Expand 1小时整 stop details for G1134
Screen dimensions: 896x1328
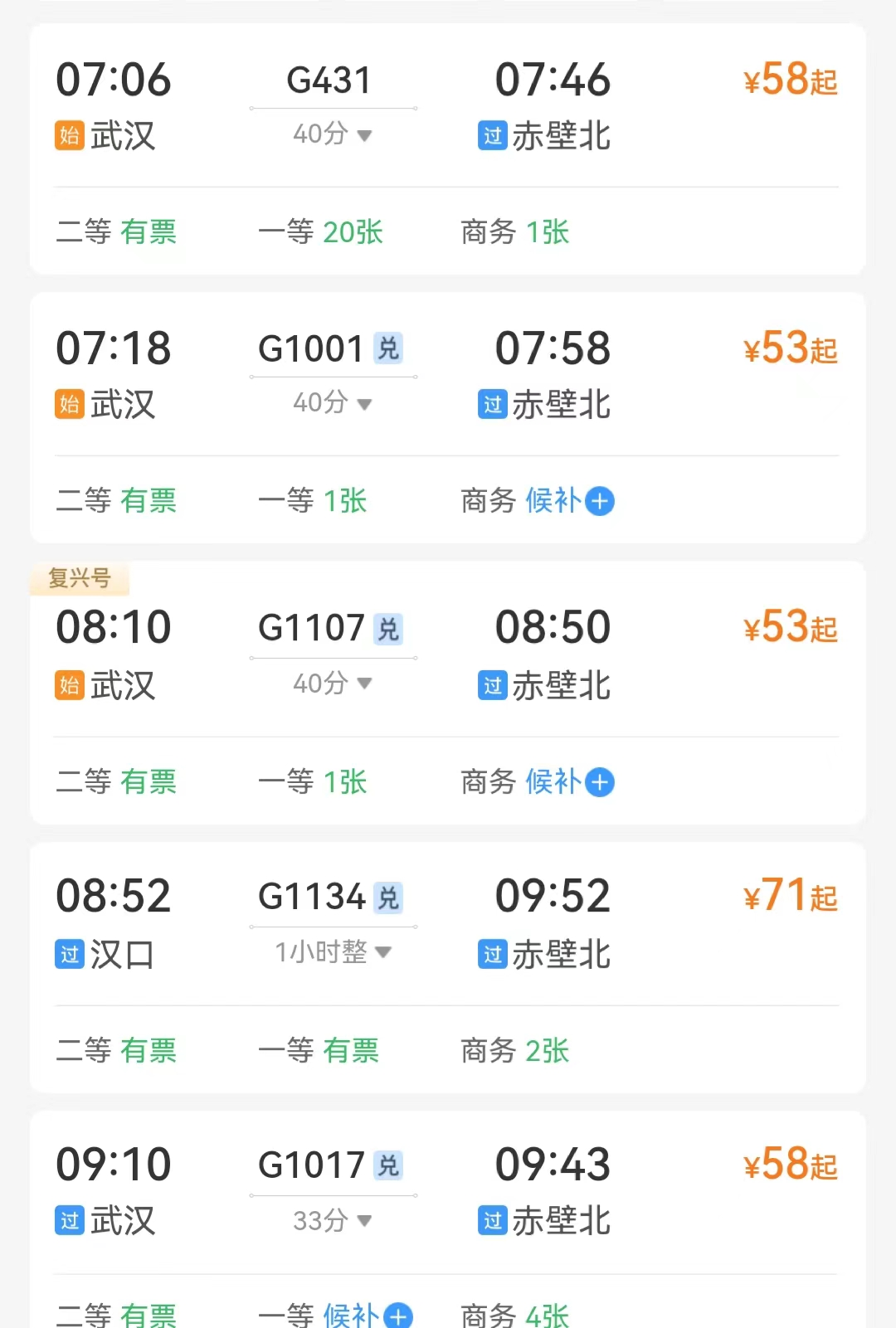point(333,951)
